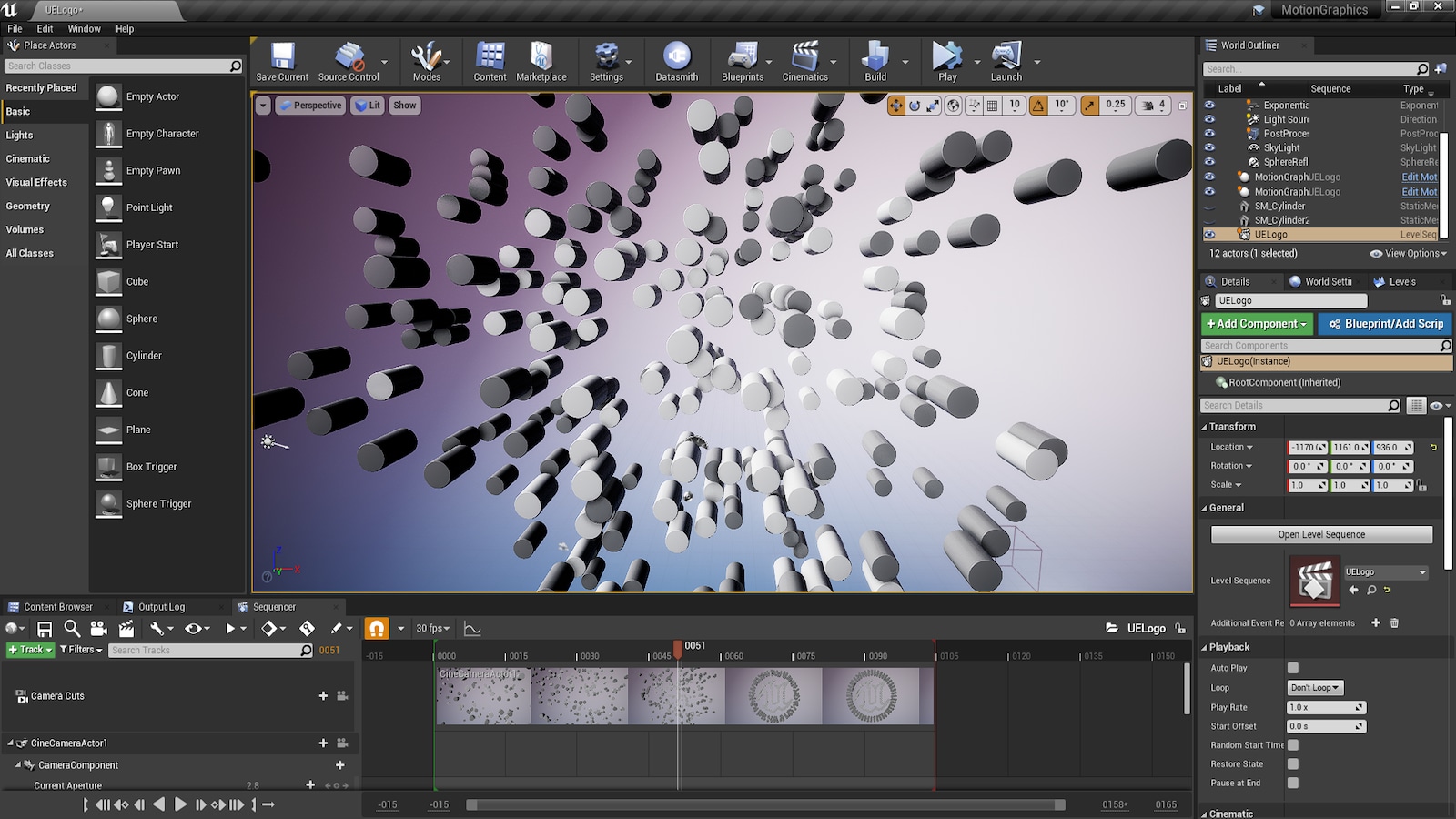Change the 30 fps frame rate dropdown
This screenshot has width=1456, height=819.
[431, 628]
